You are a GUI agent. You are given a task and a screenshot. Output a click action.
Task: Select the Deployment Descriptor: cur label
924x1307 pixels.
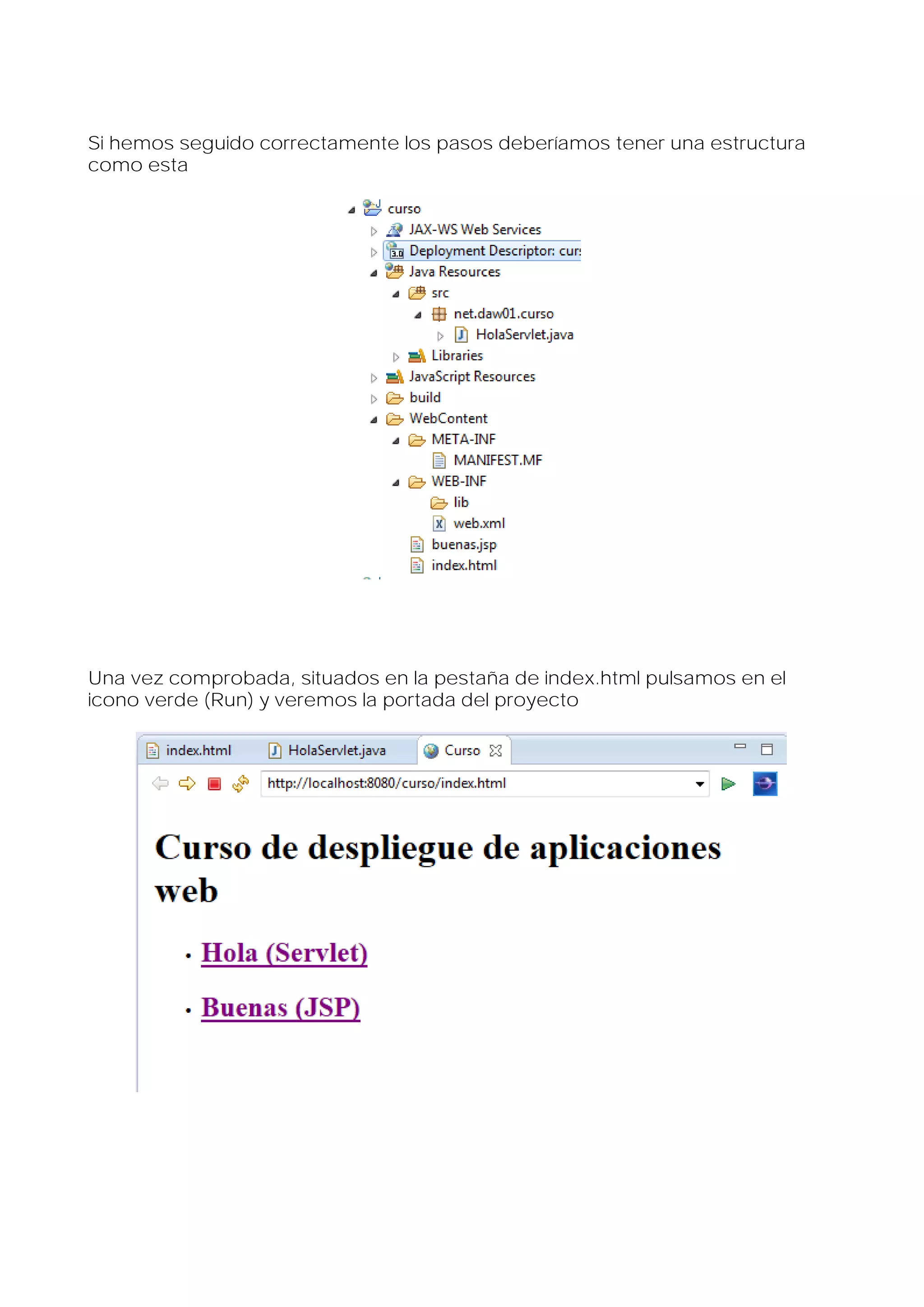coord(495,251)
